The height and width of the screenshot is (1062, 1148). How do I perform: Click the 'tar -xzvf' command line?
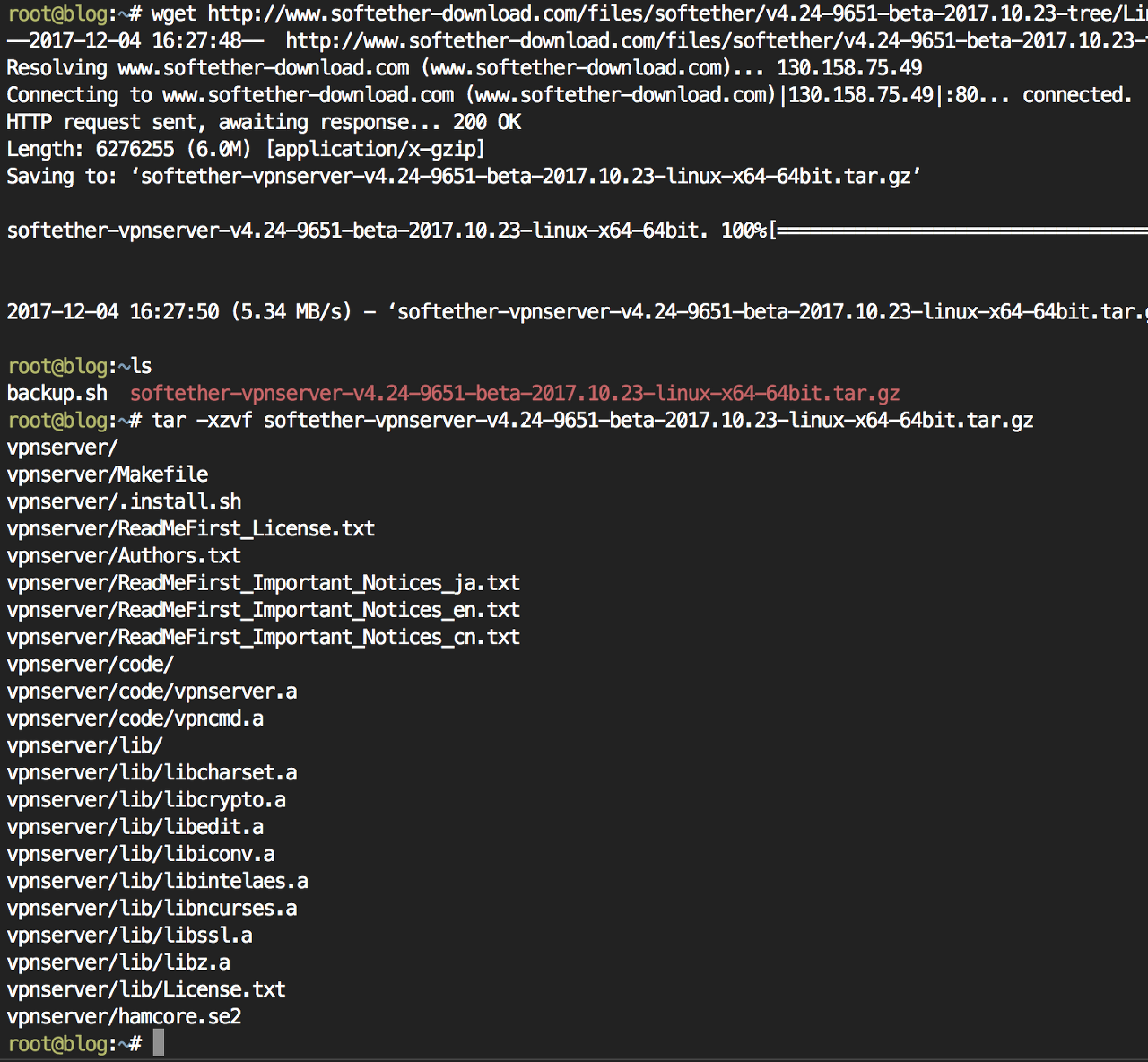pos(520,420)
